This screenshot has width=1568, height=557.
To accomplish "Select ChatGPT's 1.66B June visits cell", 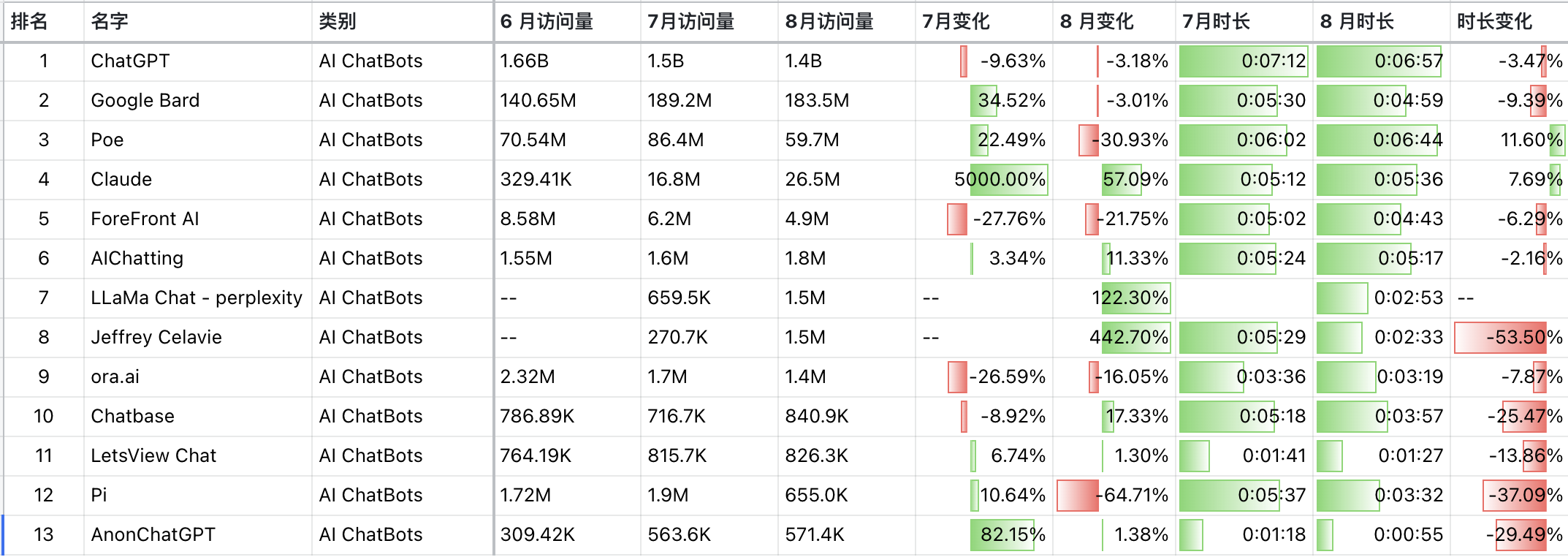I will [568, 61].
